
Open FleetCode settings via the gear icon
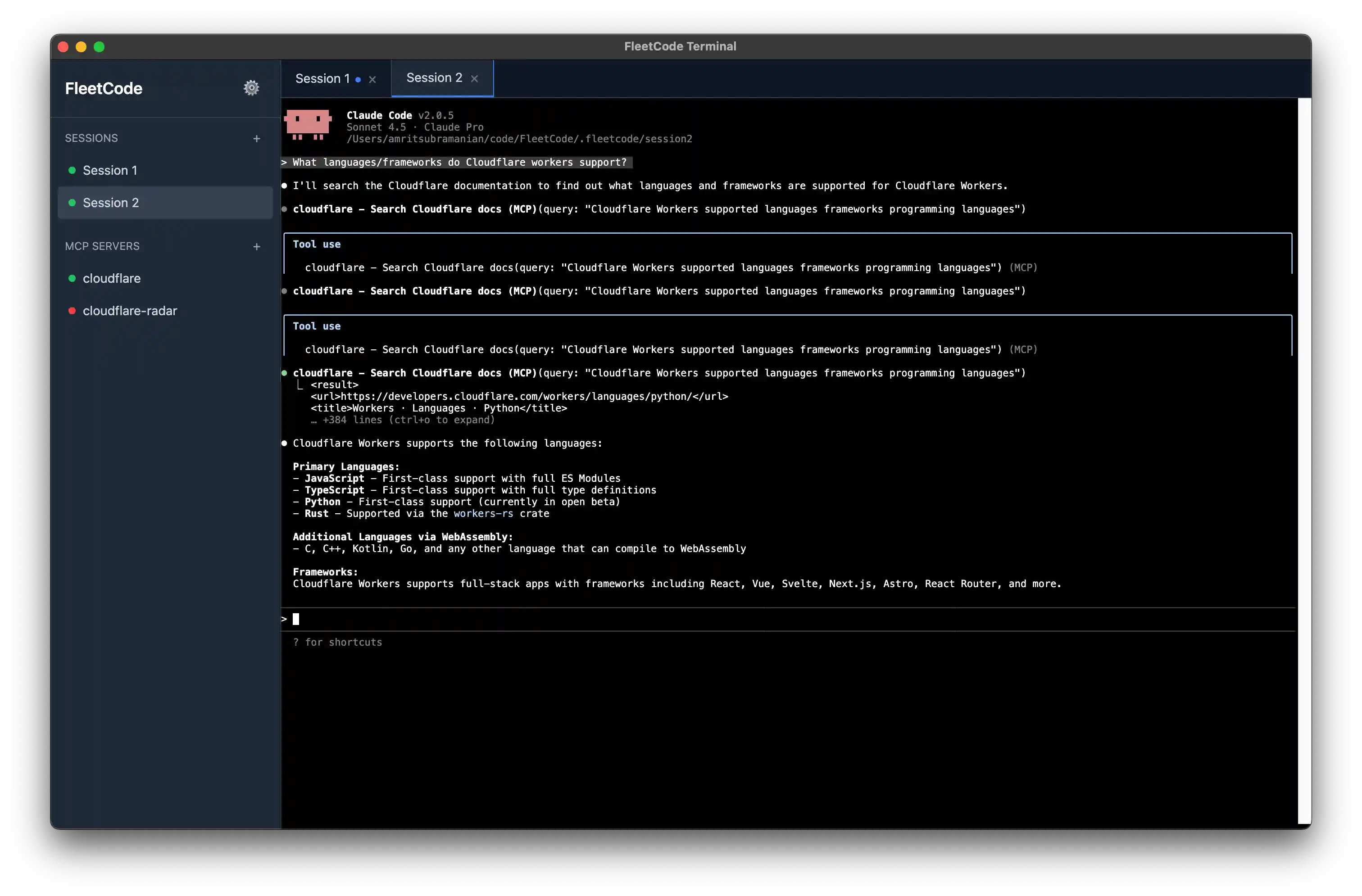251,87
